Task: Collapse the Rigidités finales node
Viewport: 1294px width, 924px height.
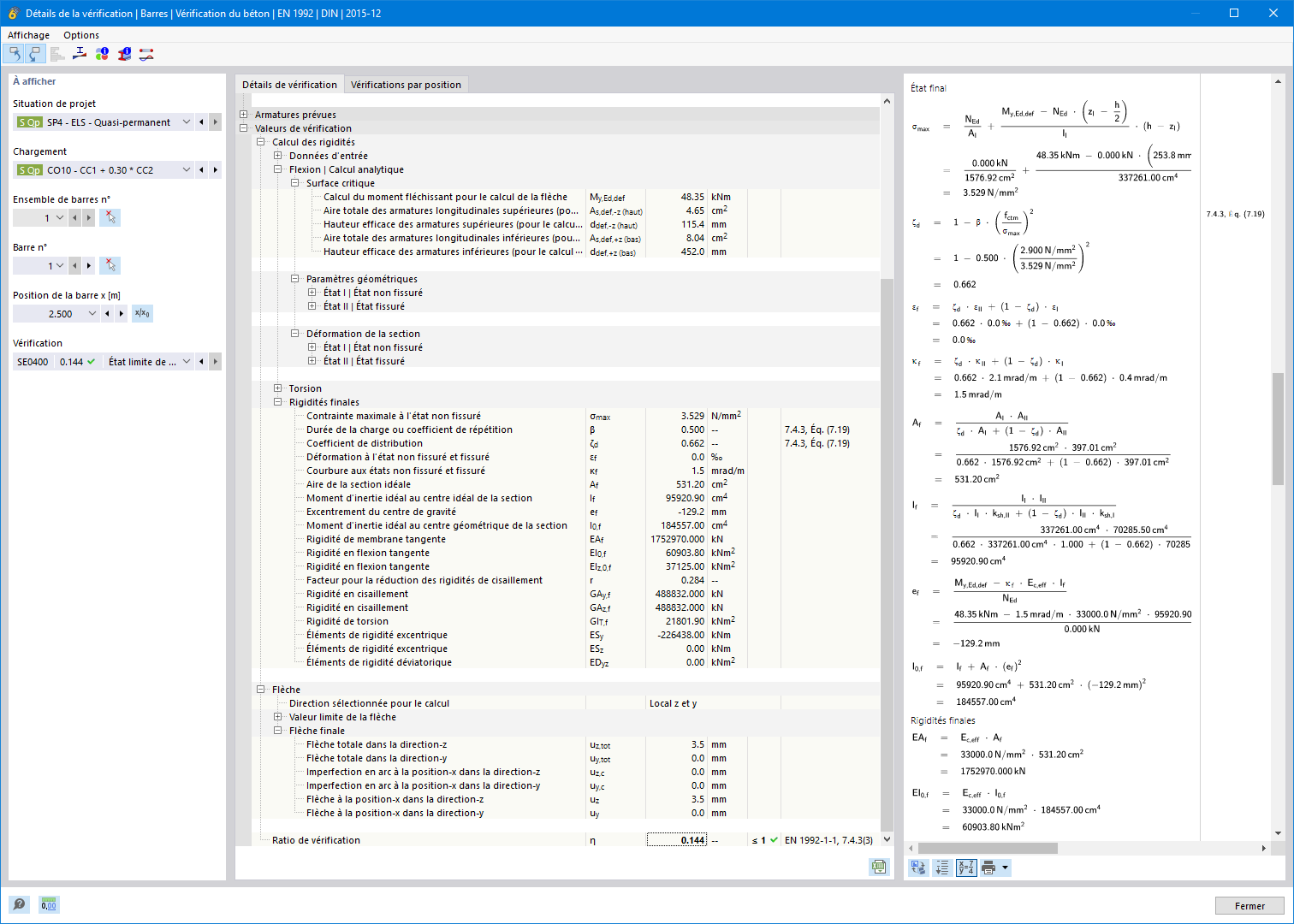Action: click(278, 402)
